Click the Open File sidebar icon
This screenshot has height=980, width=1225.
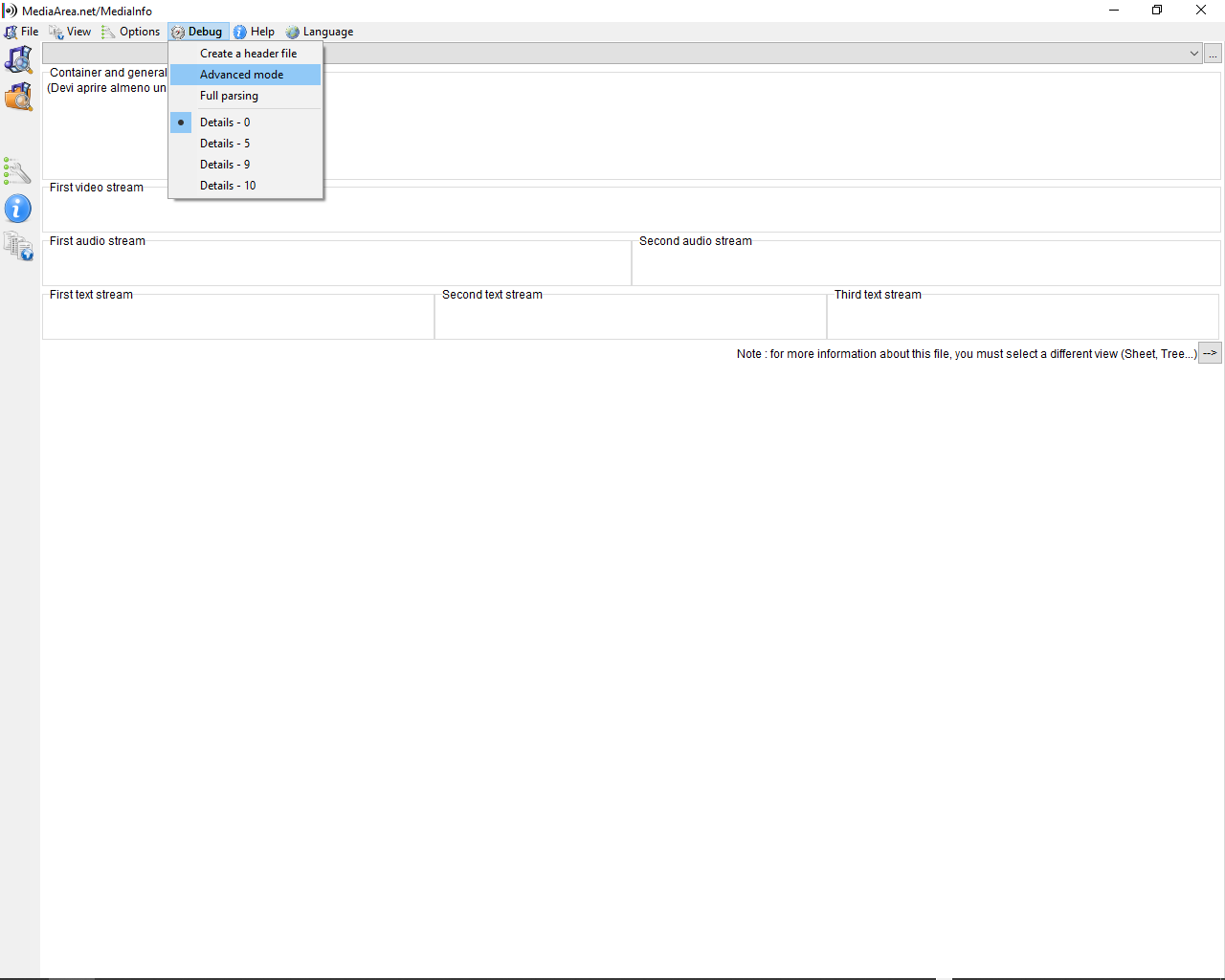(x=18, y=59)
